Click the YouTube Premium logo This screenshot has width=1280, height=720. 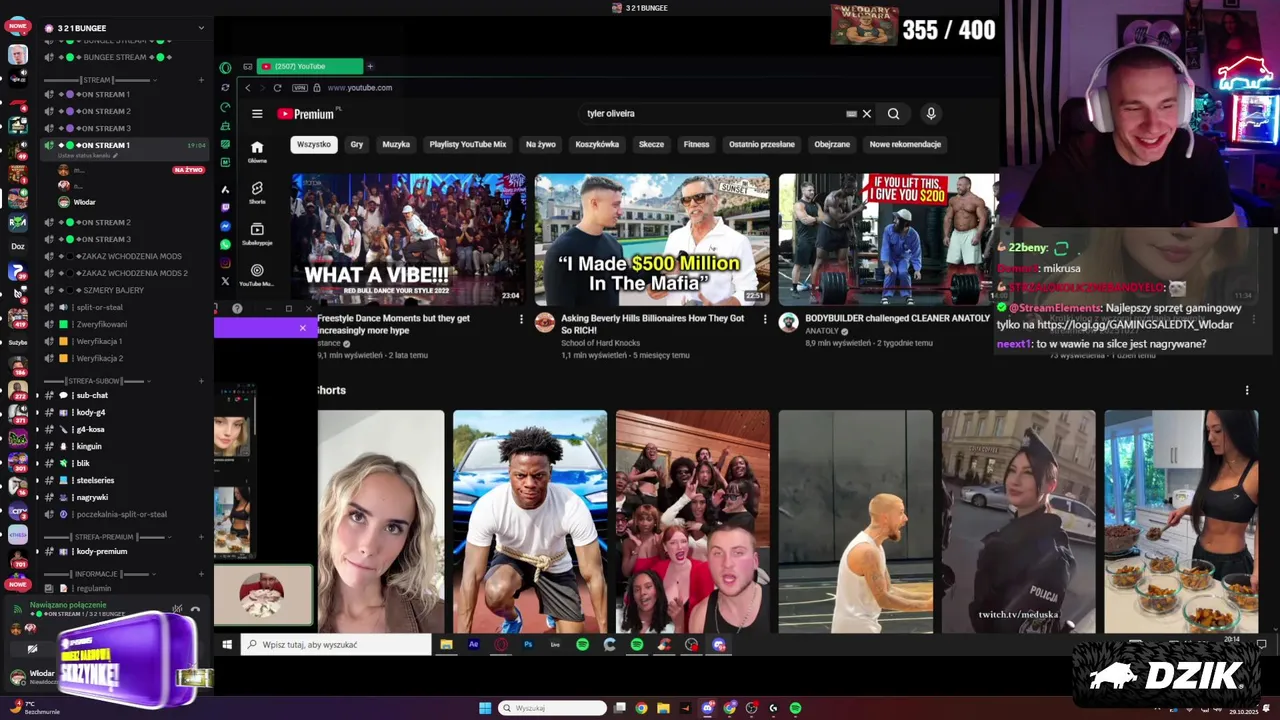tap(306, 114)
